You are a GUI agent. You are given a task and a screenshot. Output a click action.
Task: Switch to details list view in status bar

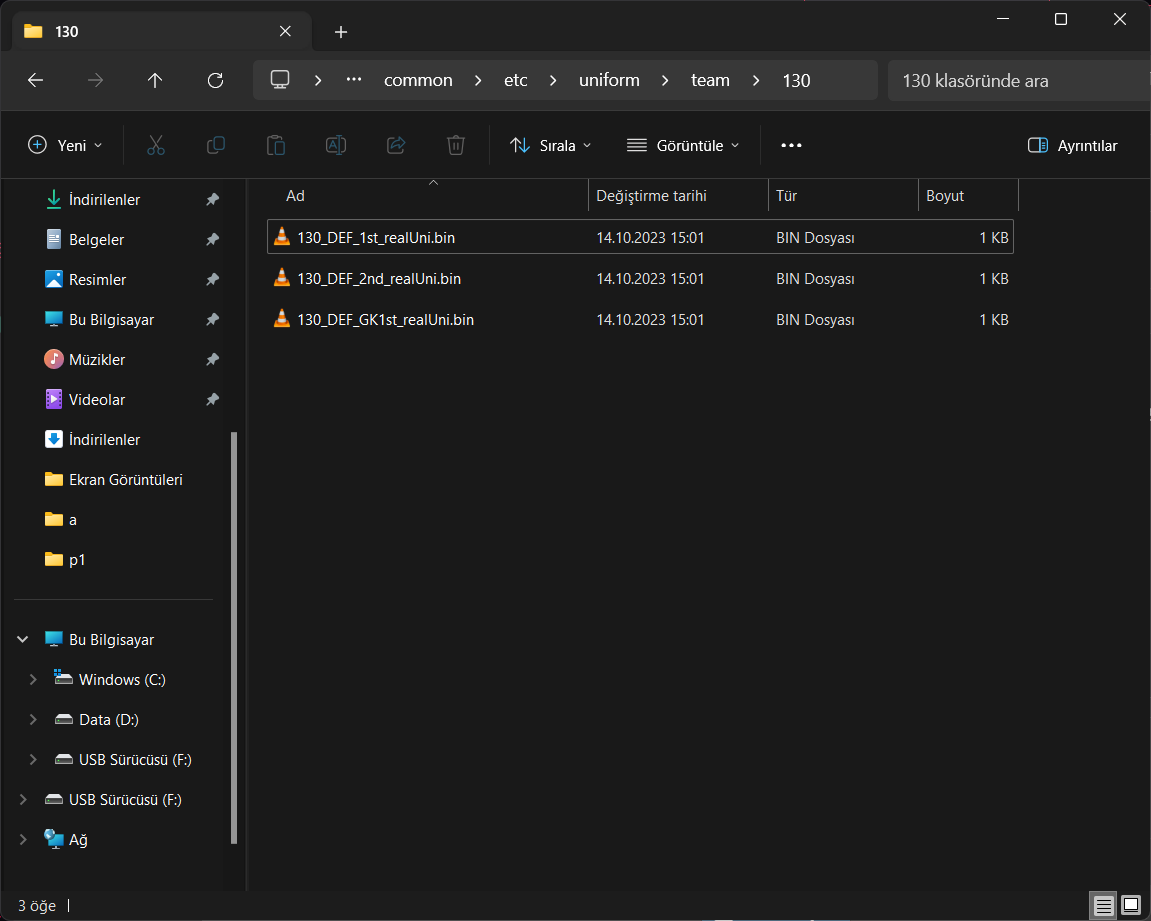1103,906
